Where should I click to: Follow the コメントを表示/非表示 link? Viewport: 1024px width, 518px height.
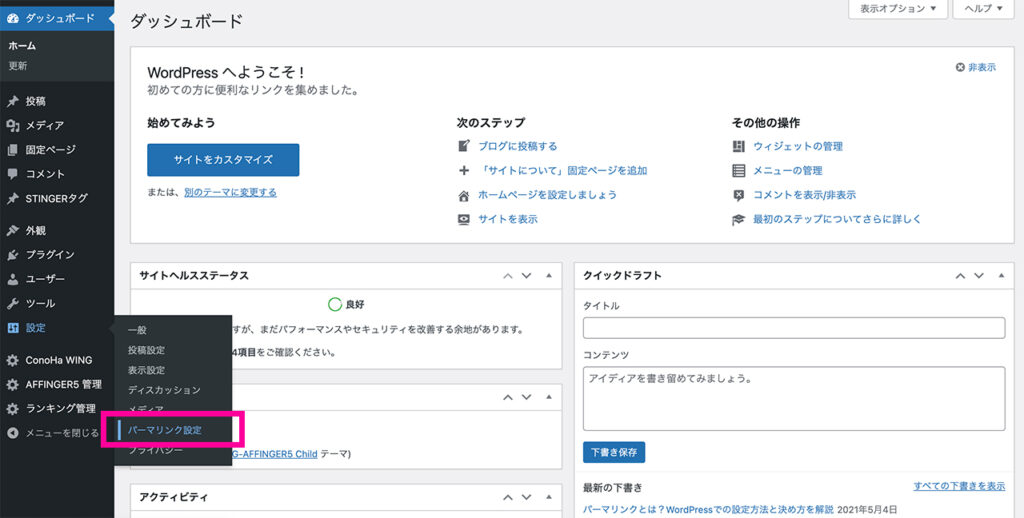coord(805,195)
